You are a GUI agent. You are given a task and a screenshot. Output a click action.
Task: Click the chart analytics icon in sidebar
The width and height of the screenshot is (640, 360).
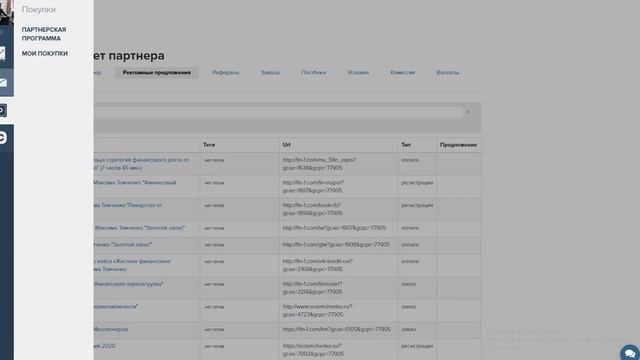click(3, 53)
